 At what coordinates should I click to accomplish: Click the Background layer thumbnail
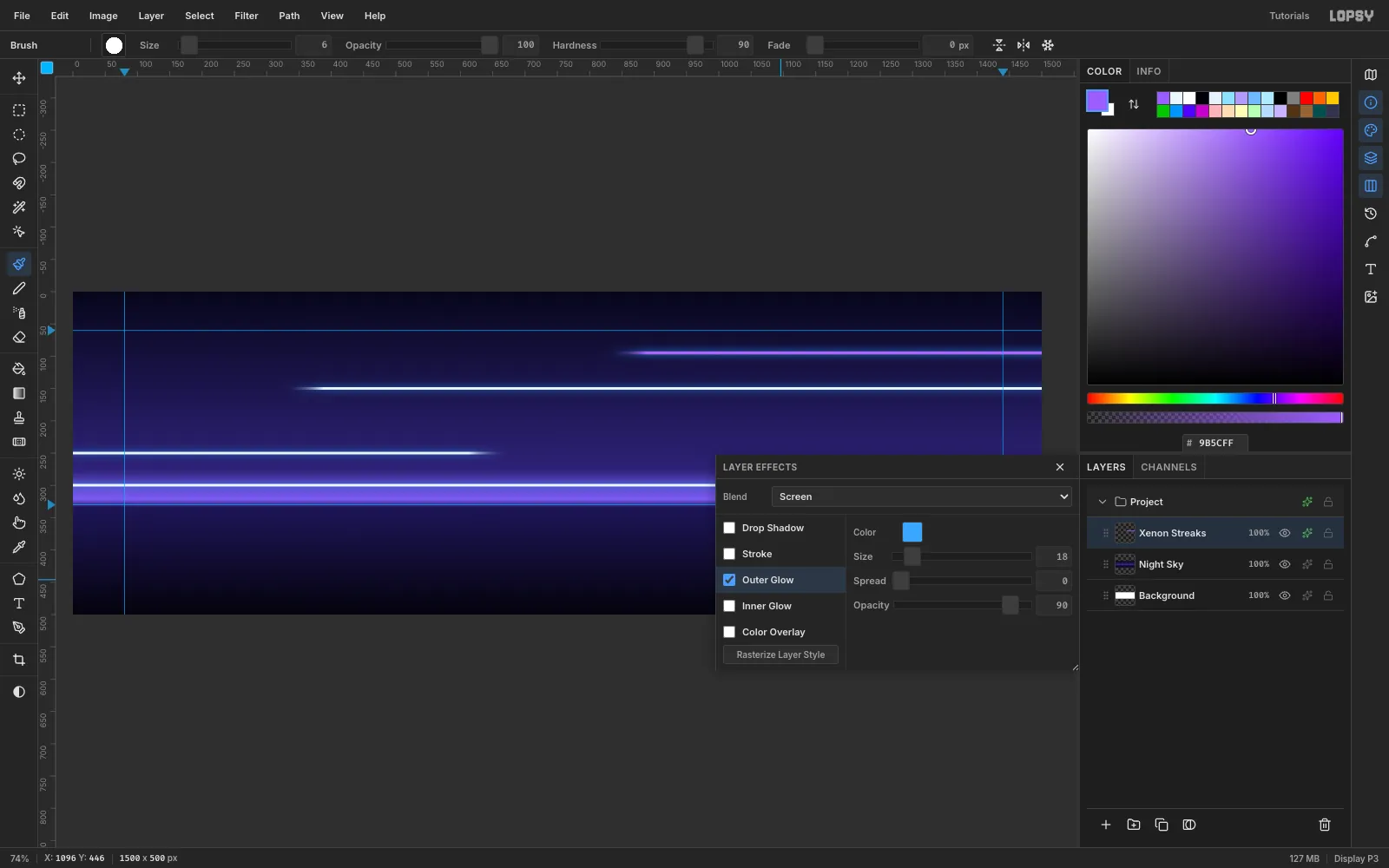click(1125, 595)
